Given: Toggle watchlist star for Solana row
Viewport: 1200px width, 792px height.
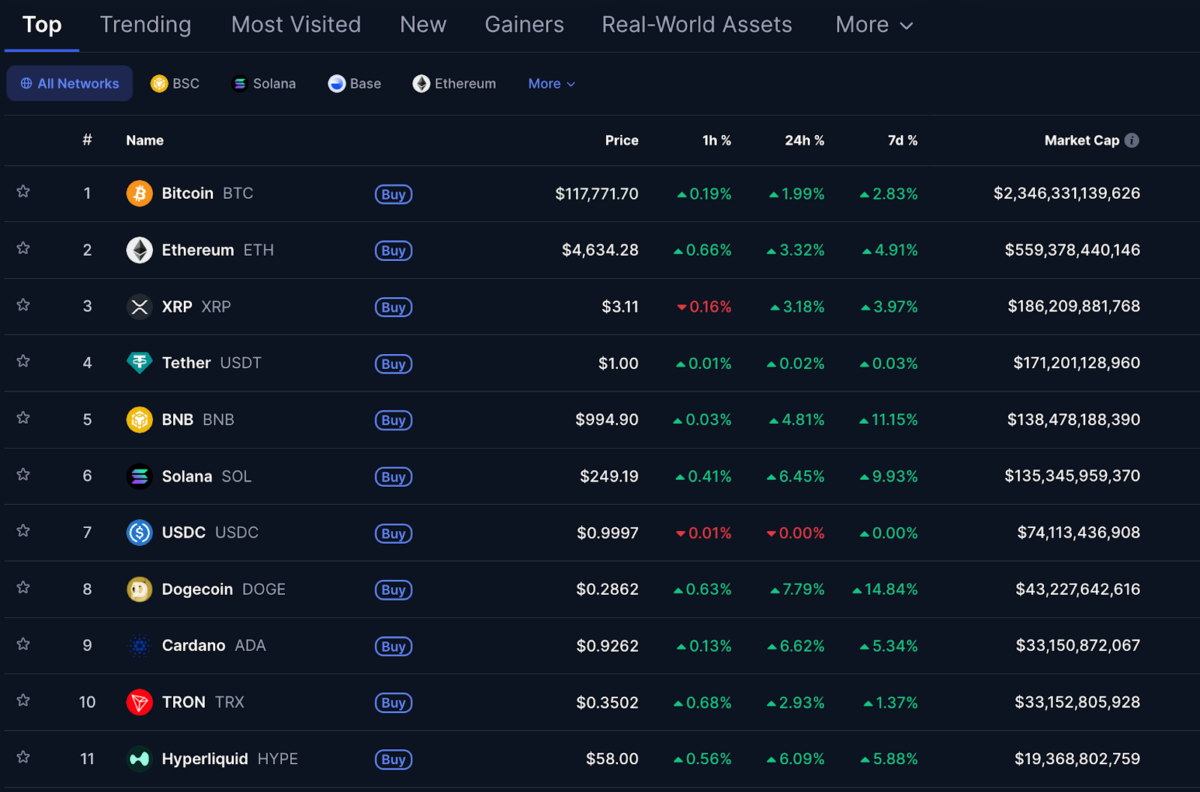Looking at the screenshot, I should click(x=23, y=474).
